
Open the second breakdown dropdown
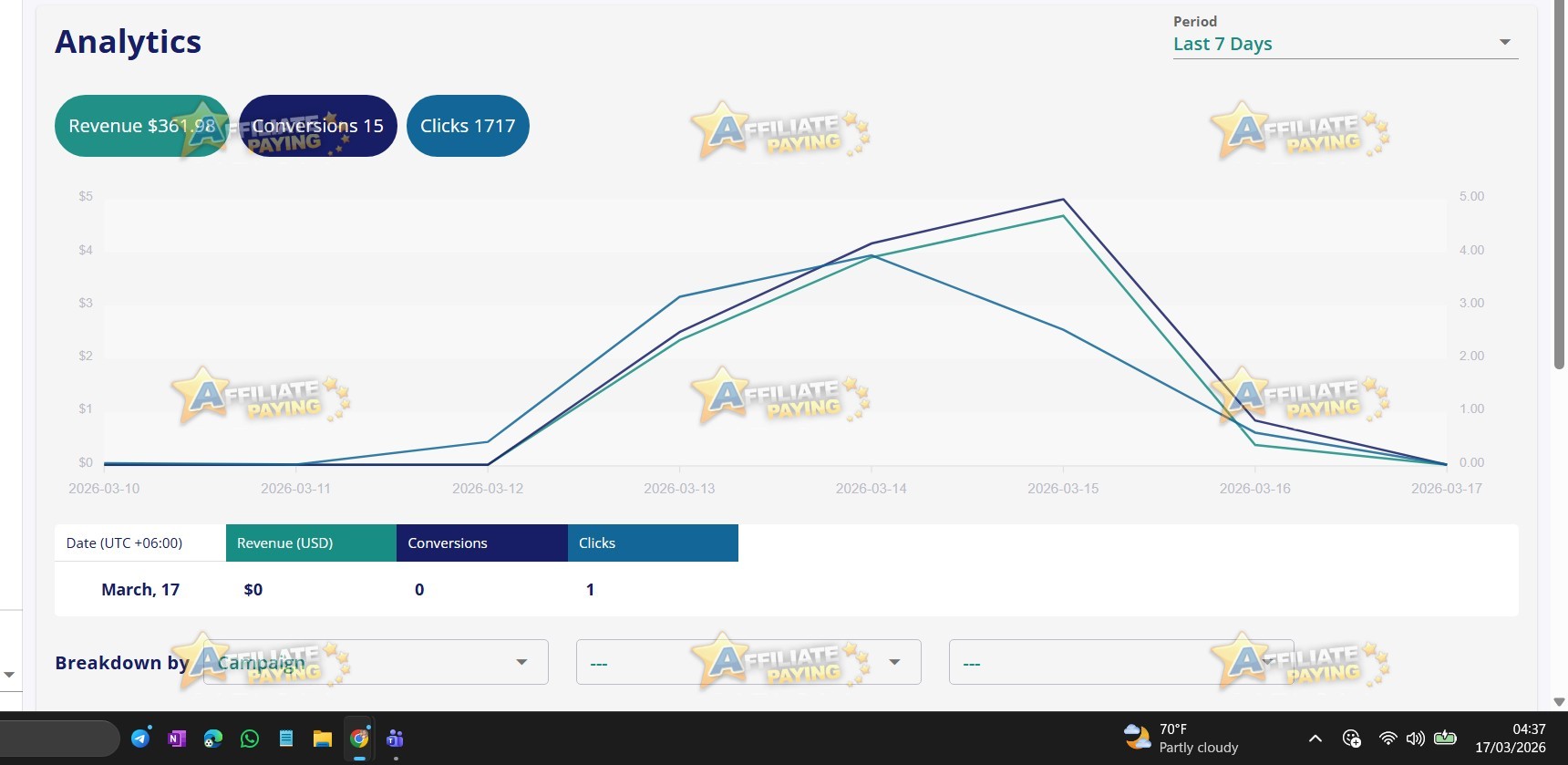click(748, 662)
